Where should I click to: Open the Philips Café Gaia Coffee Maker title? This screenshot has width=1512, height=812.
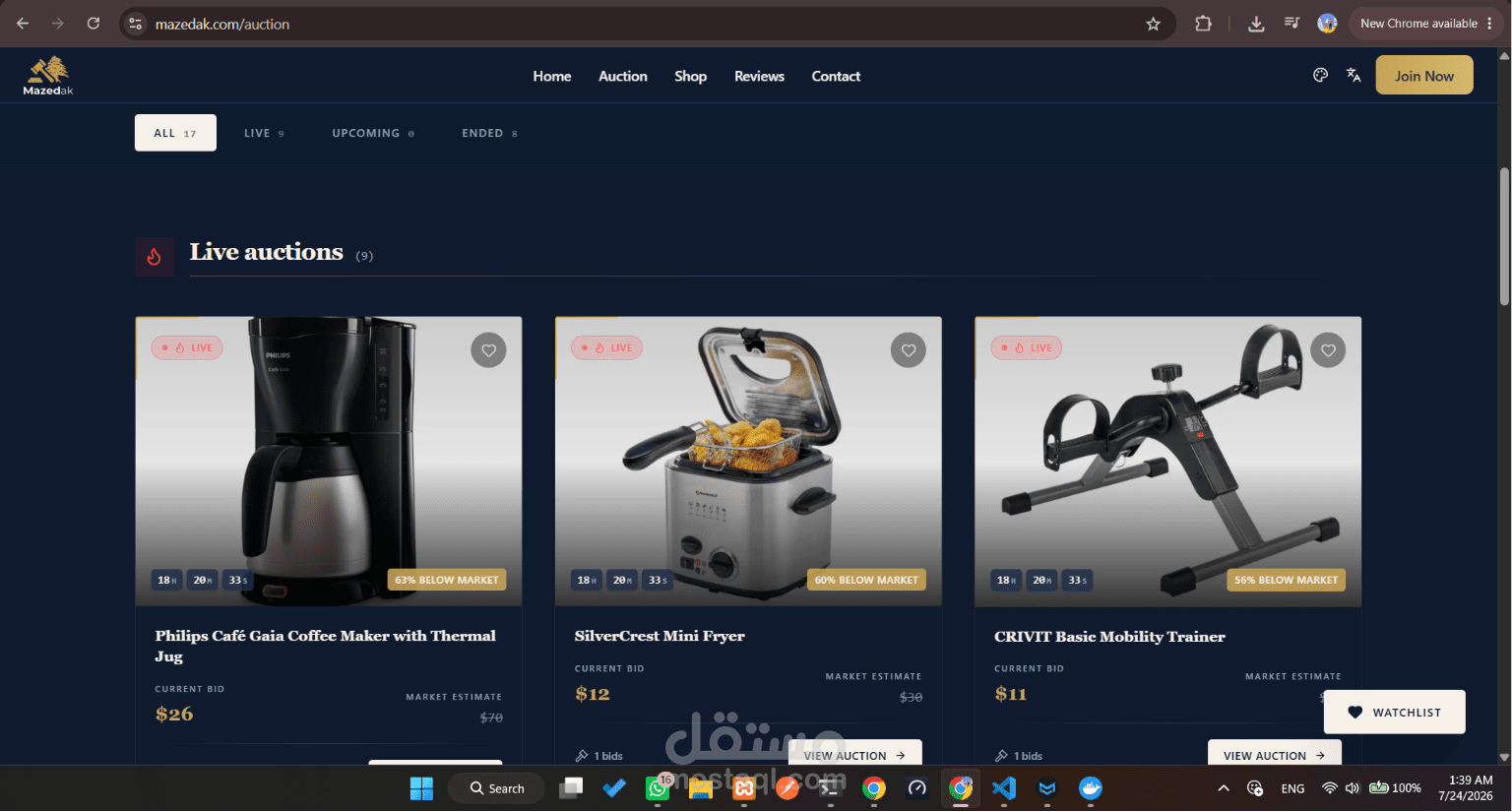coord(326,646)
